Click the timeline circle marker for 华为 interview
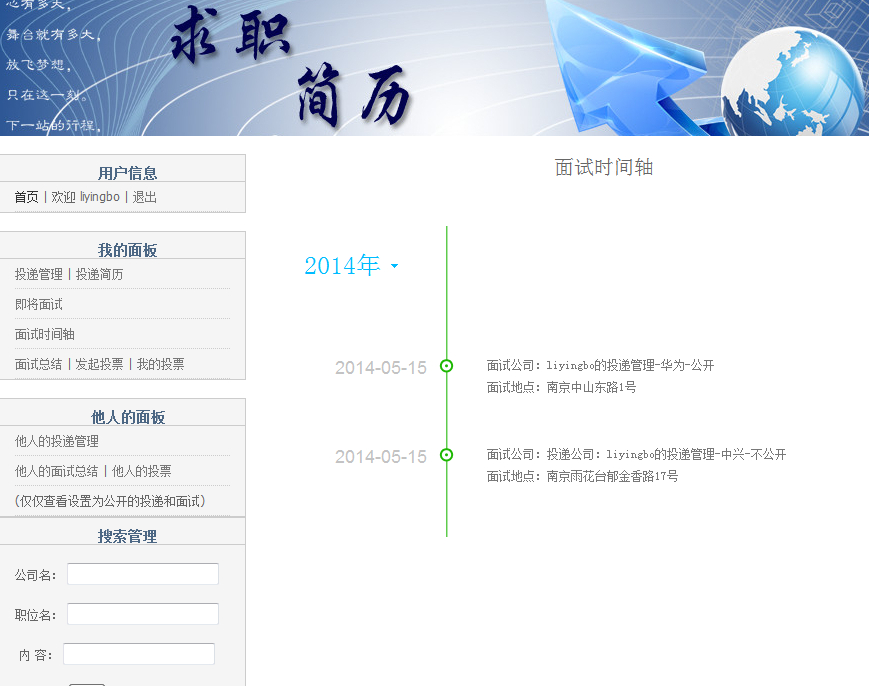Image resolution: width=869 pixels, height=686 pixels. [446, 366]
